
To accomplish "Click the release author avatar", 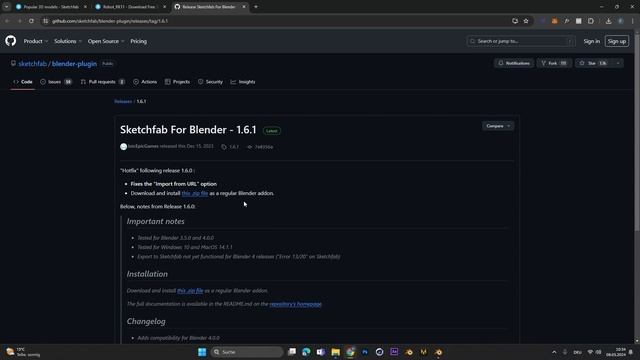I will 123,147.
